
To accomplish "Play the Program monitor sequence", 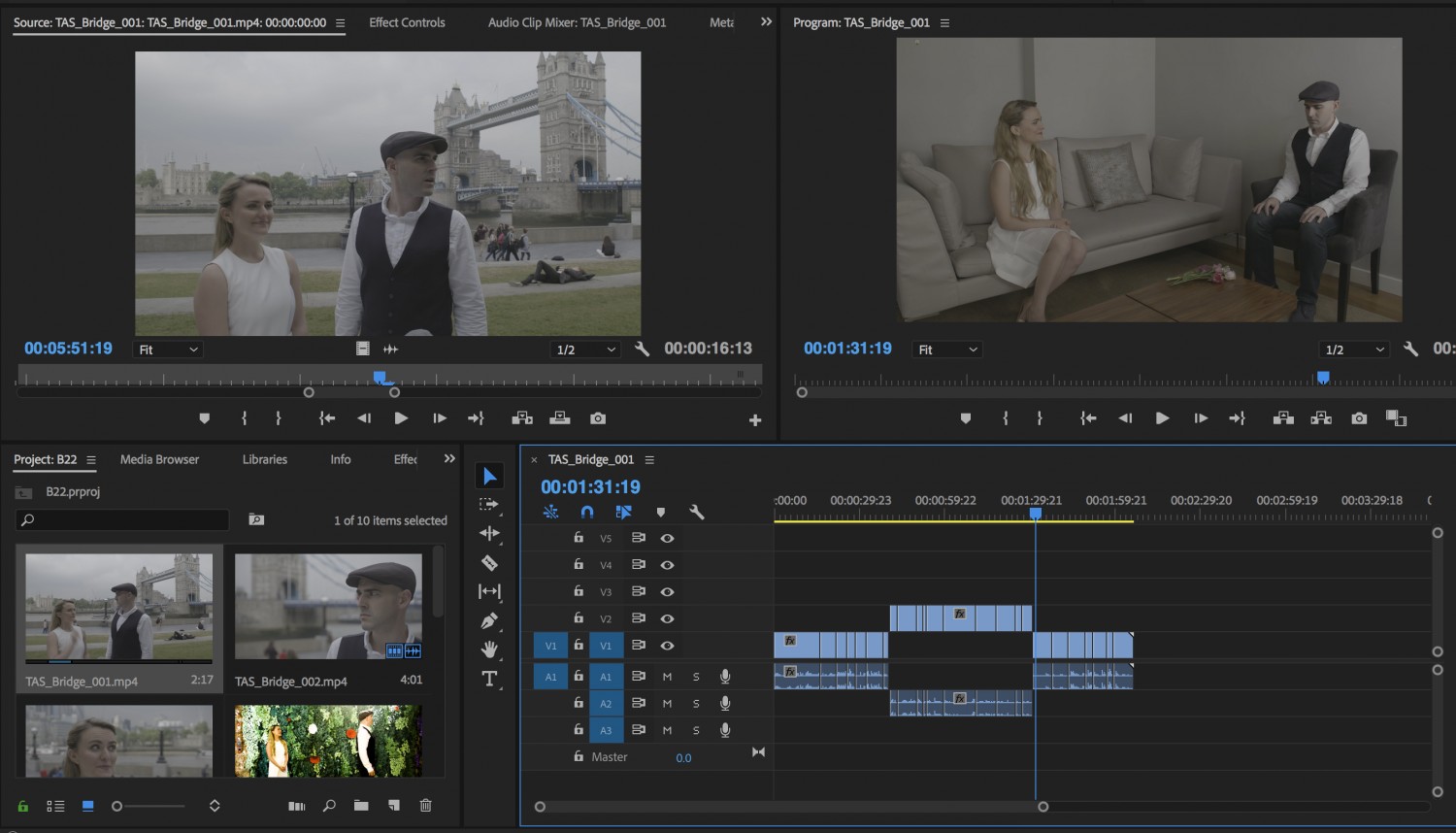I will click(x=1162, y=418).
